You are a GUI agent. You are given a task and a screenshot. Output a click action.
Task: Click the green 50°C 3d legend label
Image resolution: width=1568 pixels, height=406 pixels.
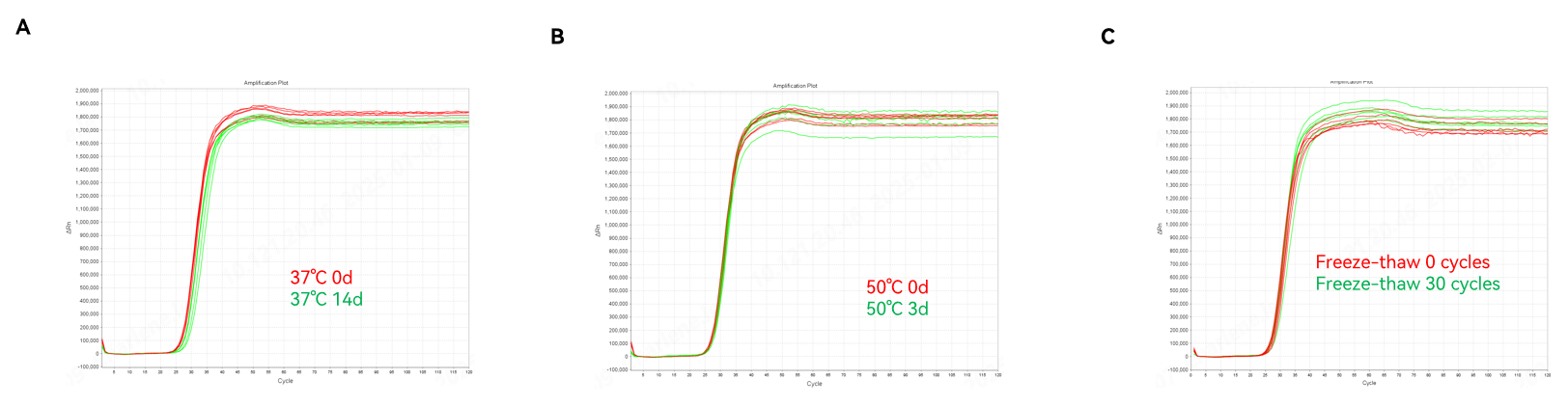coord(897,309)
